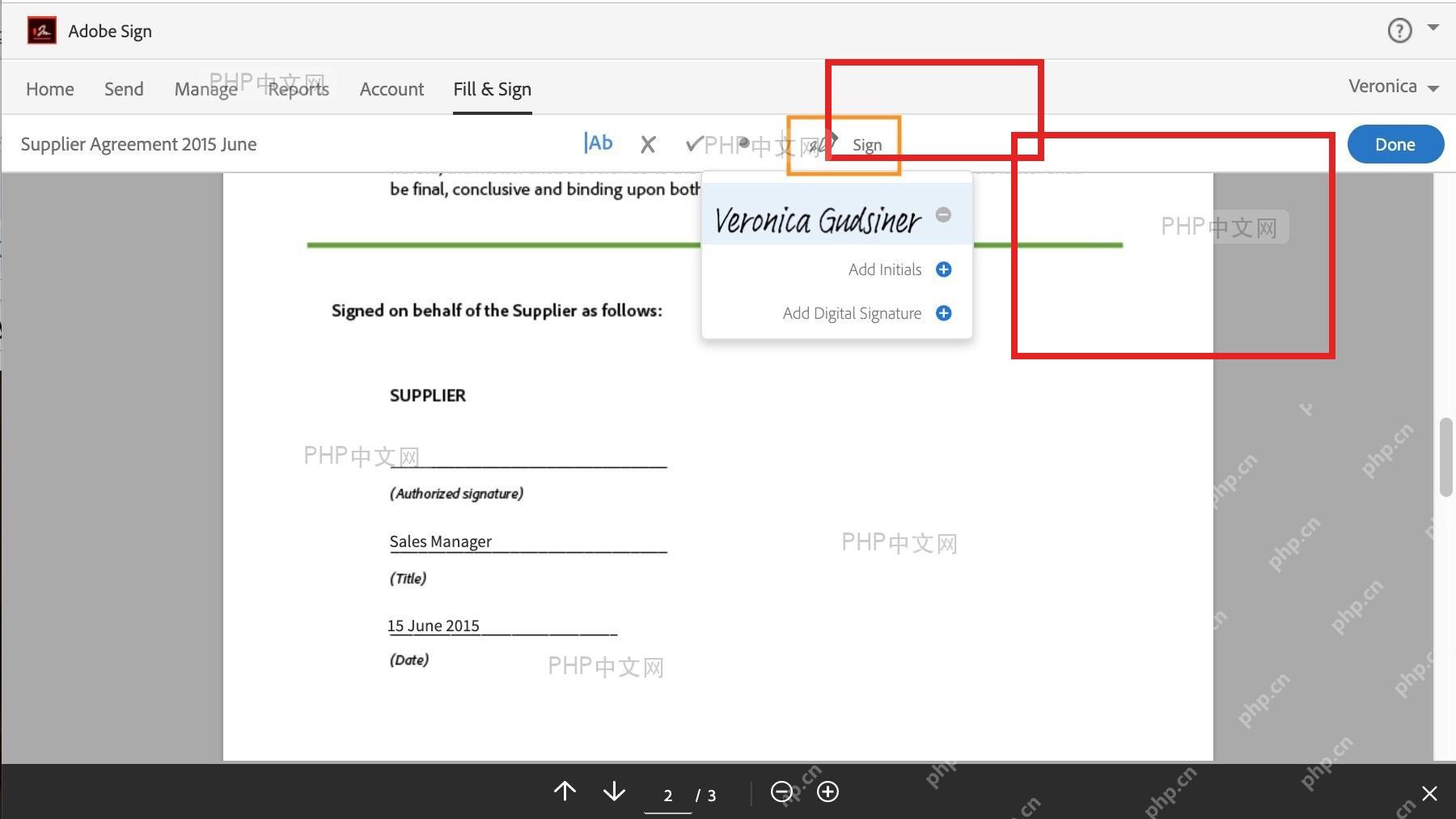Screen dimensions: 1456x819
Task: Select the Add Text (Ab) tool
Action: pyautogui.click(x=599, y=143)
